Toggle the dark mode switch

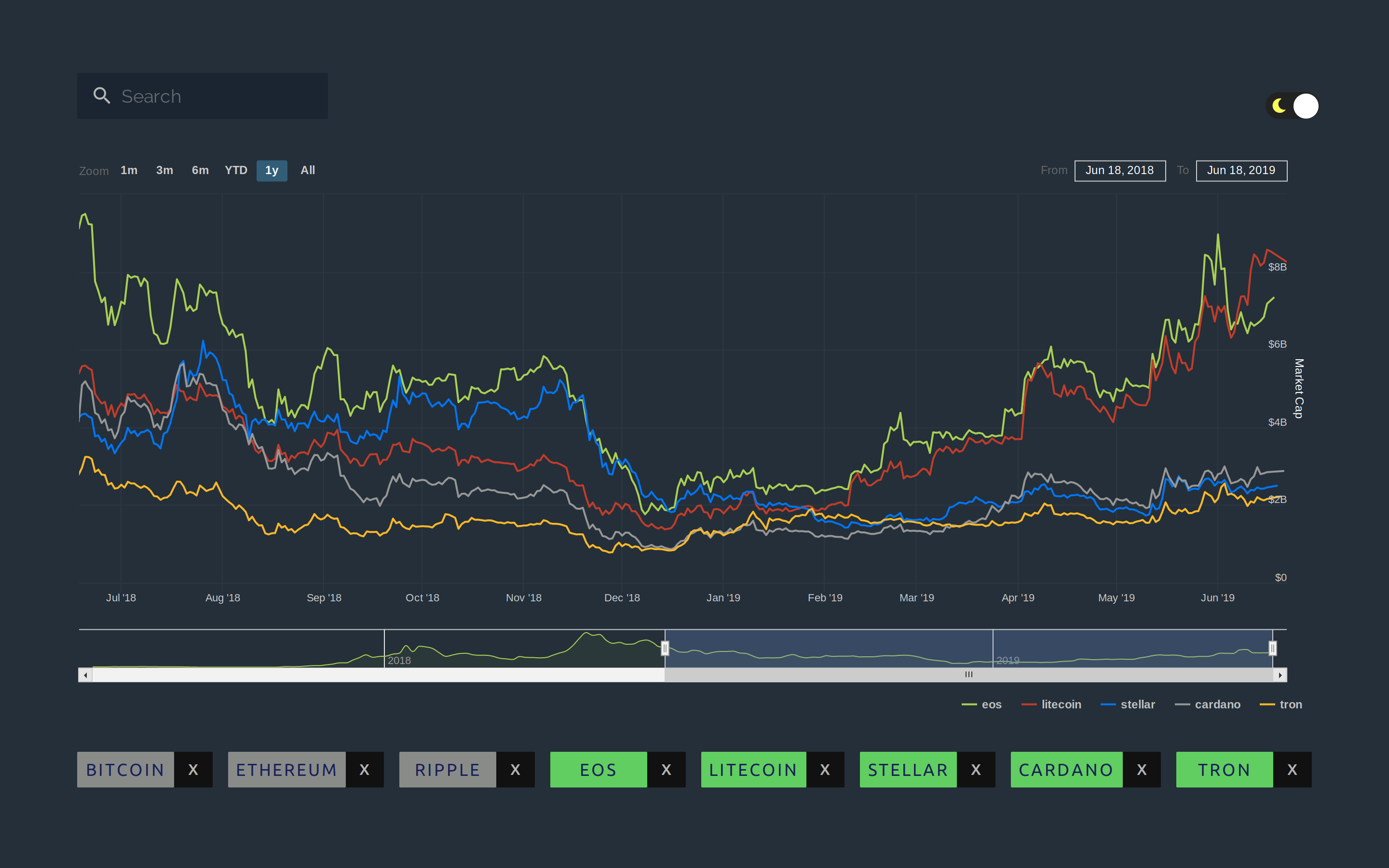pos(1292,106)
